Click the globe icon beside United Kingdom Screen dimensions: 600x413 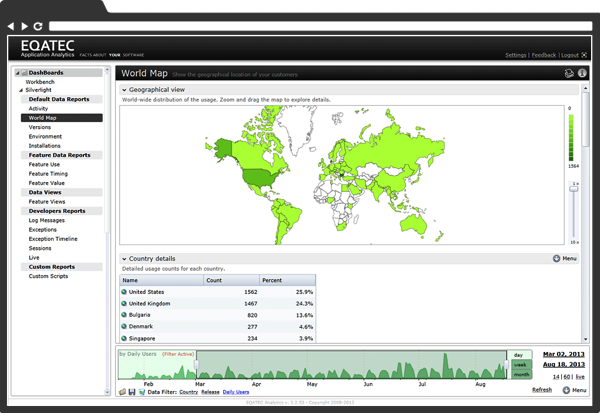click(124, 303)
